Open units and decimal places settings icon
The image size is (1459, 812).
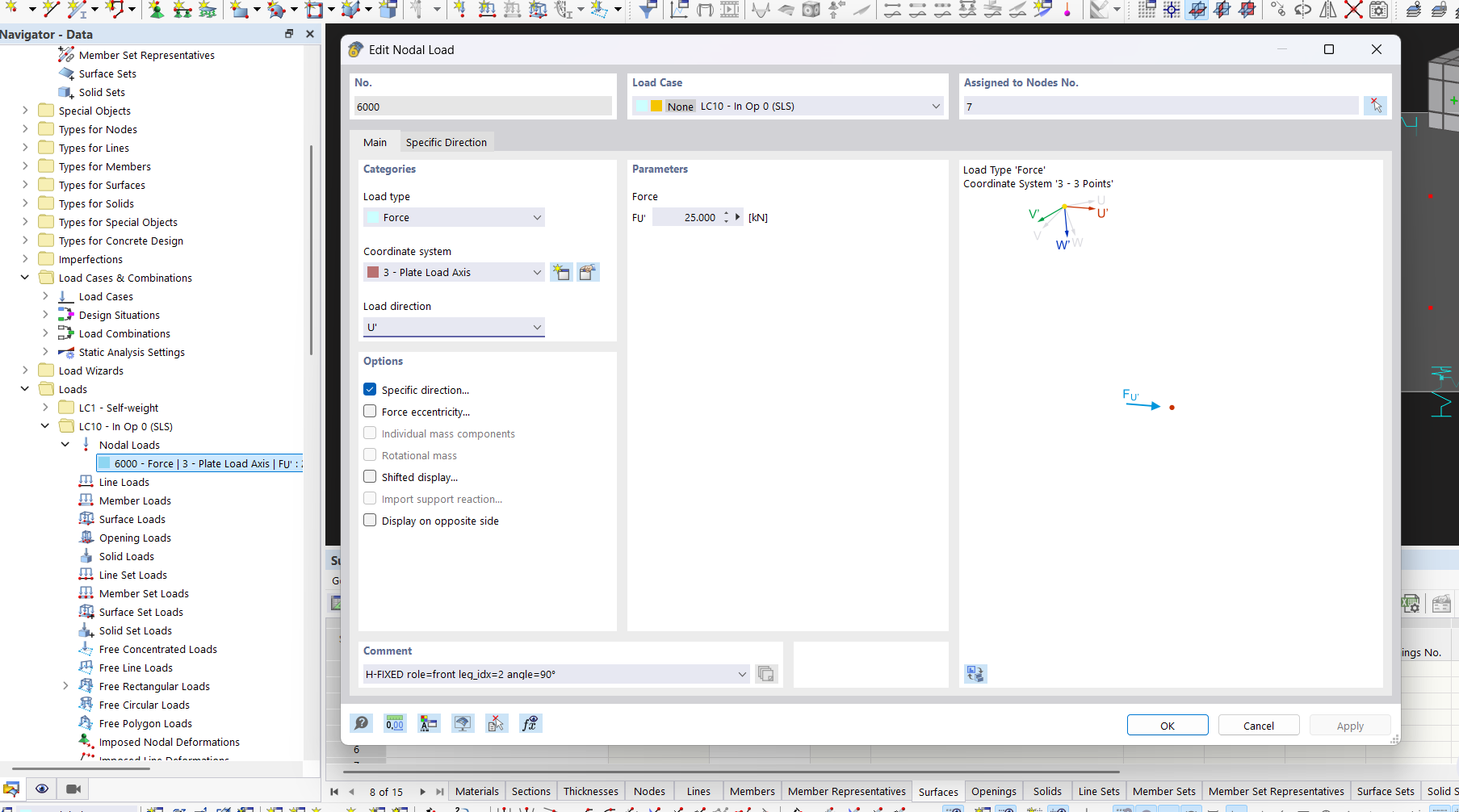pos(395,723)
